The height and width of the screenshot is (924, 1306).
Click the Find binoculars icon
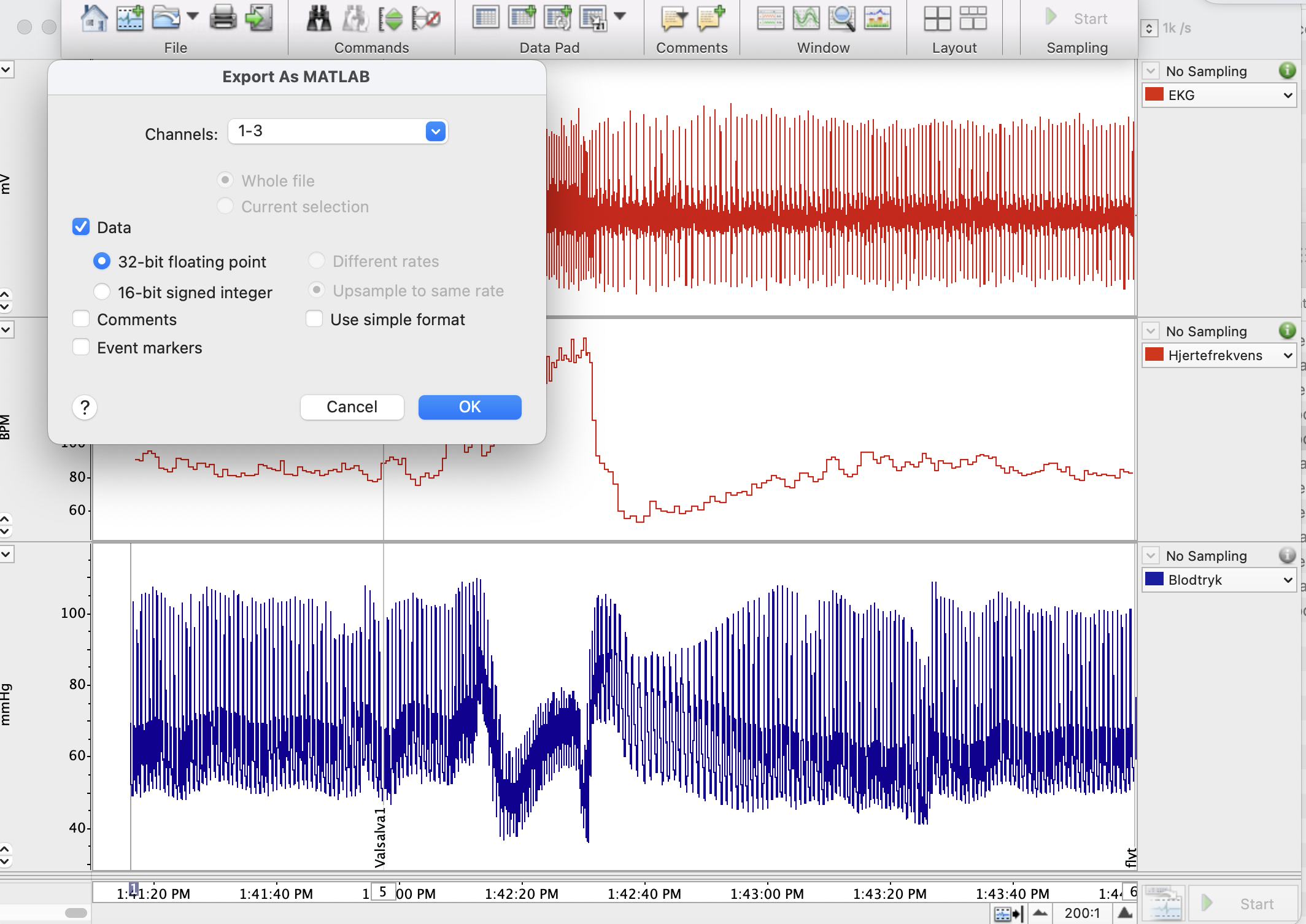(x=319, y=19)
